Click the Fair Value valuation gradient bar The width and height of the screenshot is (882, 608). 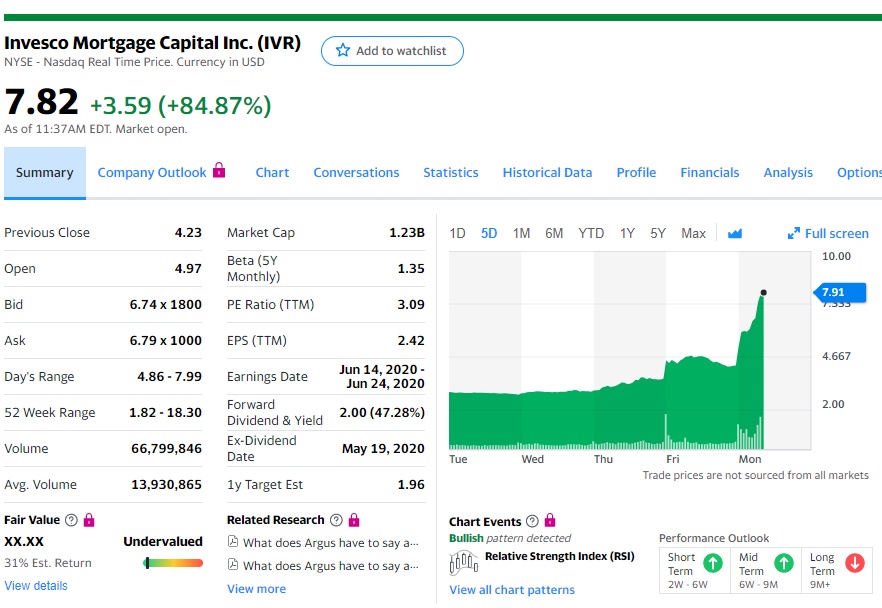tap(173, 563)
